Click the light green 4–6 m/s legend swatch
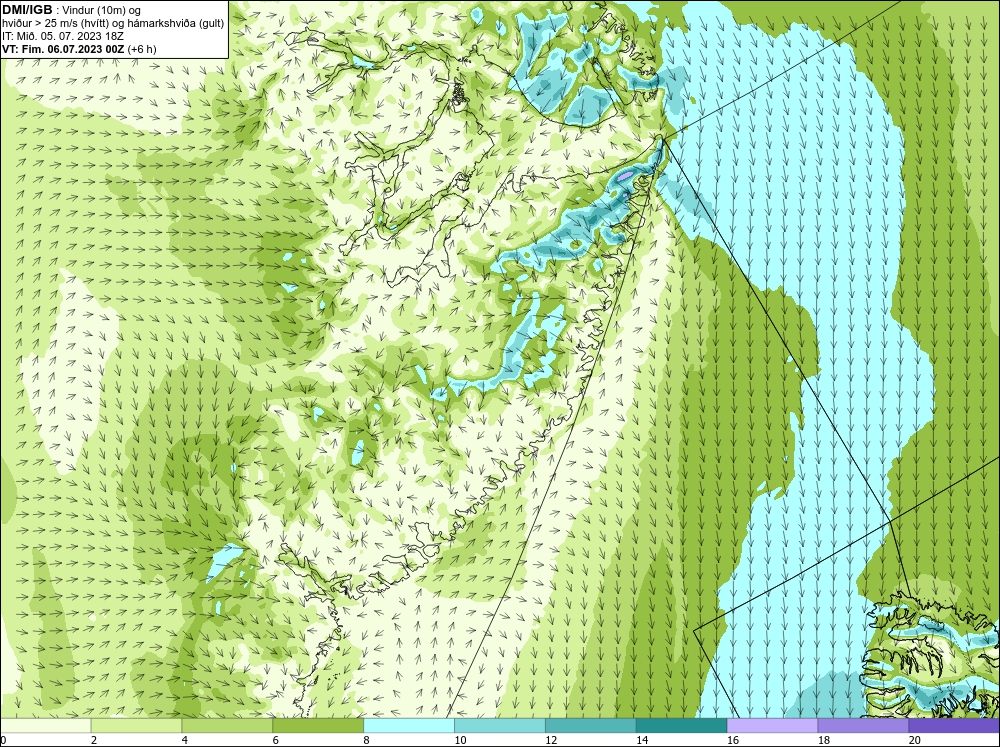The height and width of the screenshot is (747, 1000). [227, 726]
